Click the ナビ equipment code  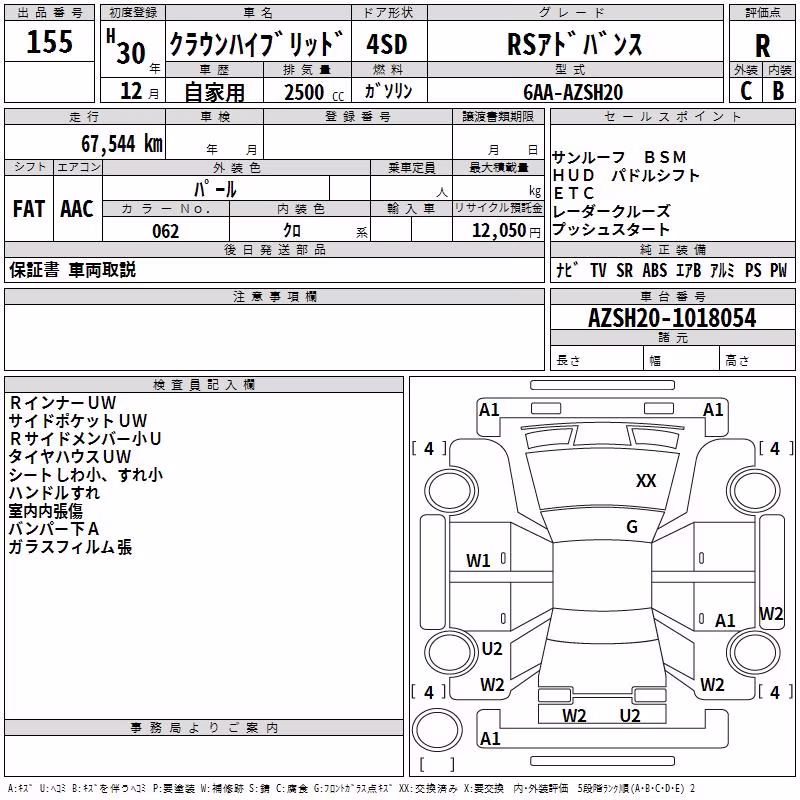point(568,270)
